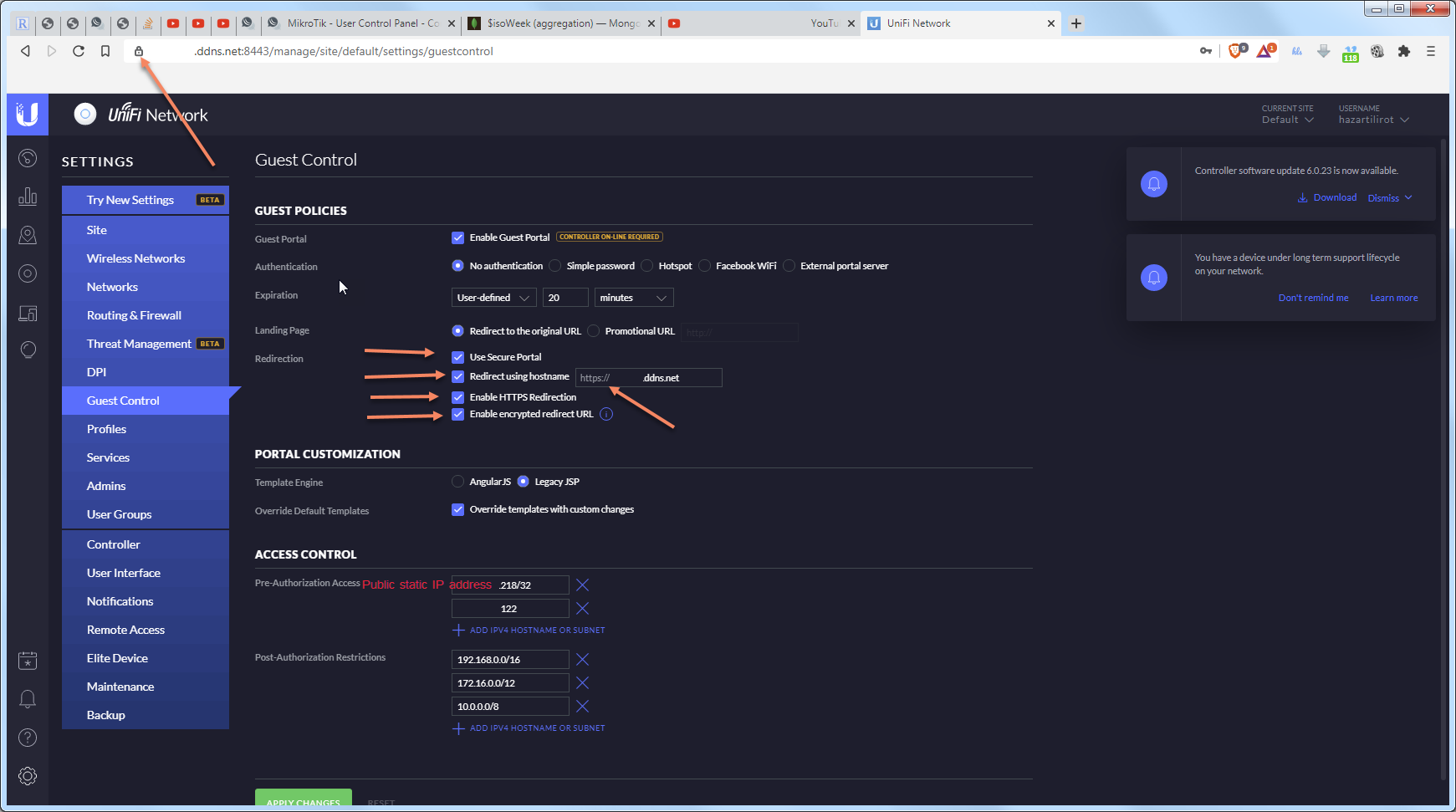The height and width of the screenshot is (812, 1456).
Task: Toggle the Redirect using hostname checkbox
Action: click(457, 376)
